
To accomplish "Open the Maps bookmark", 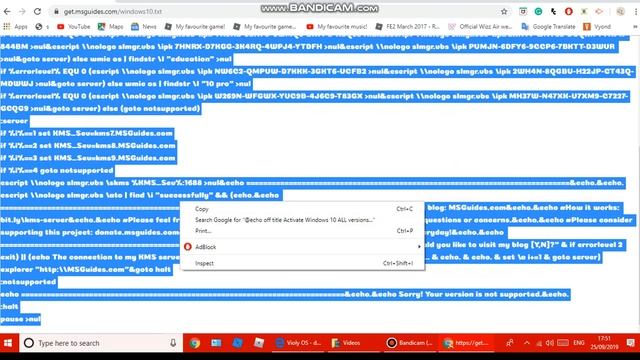I will tap(111, 27).
